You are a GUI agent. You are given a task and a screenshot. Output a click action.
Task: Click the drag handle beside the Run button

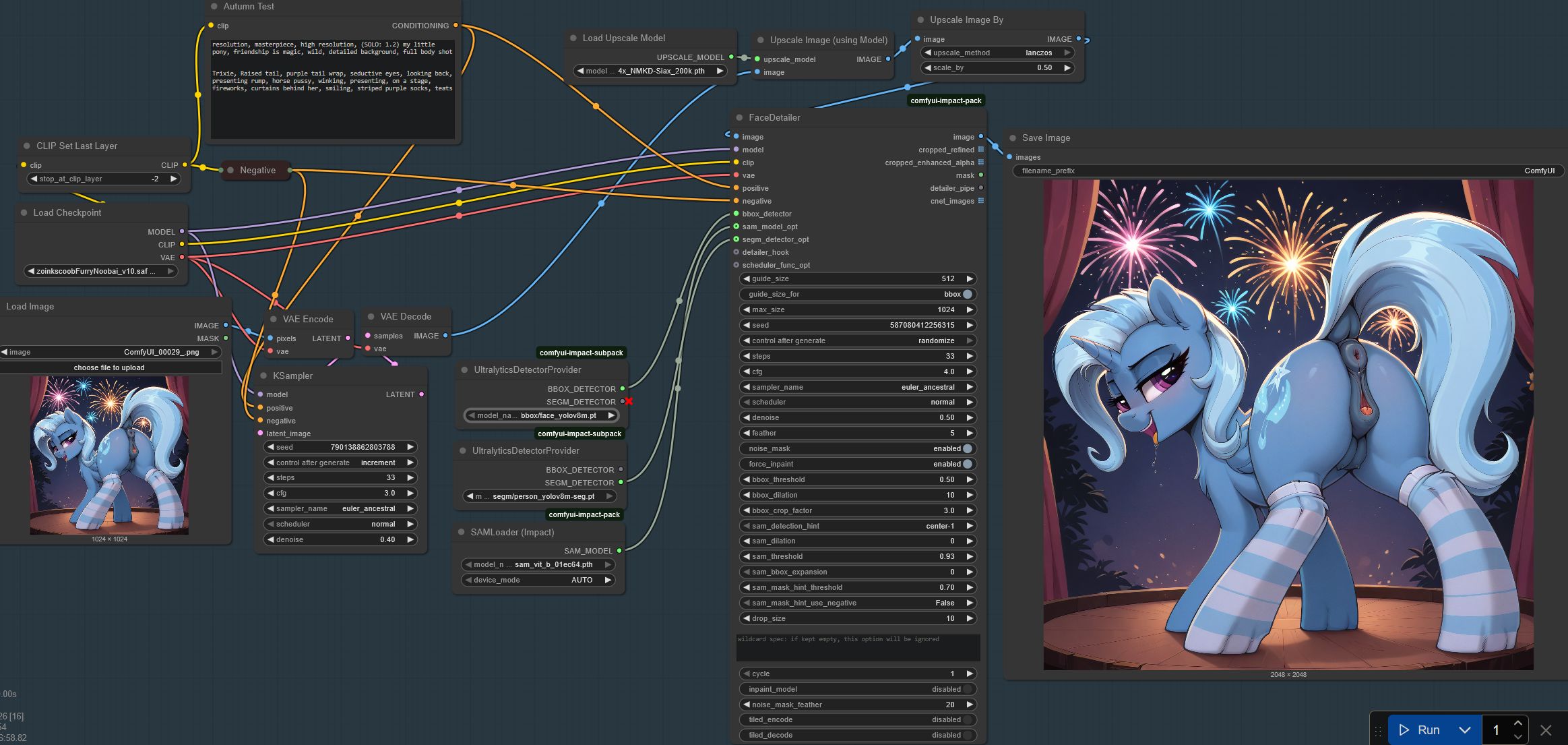[1378, 730]
